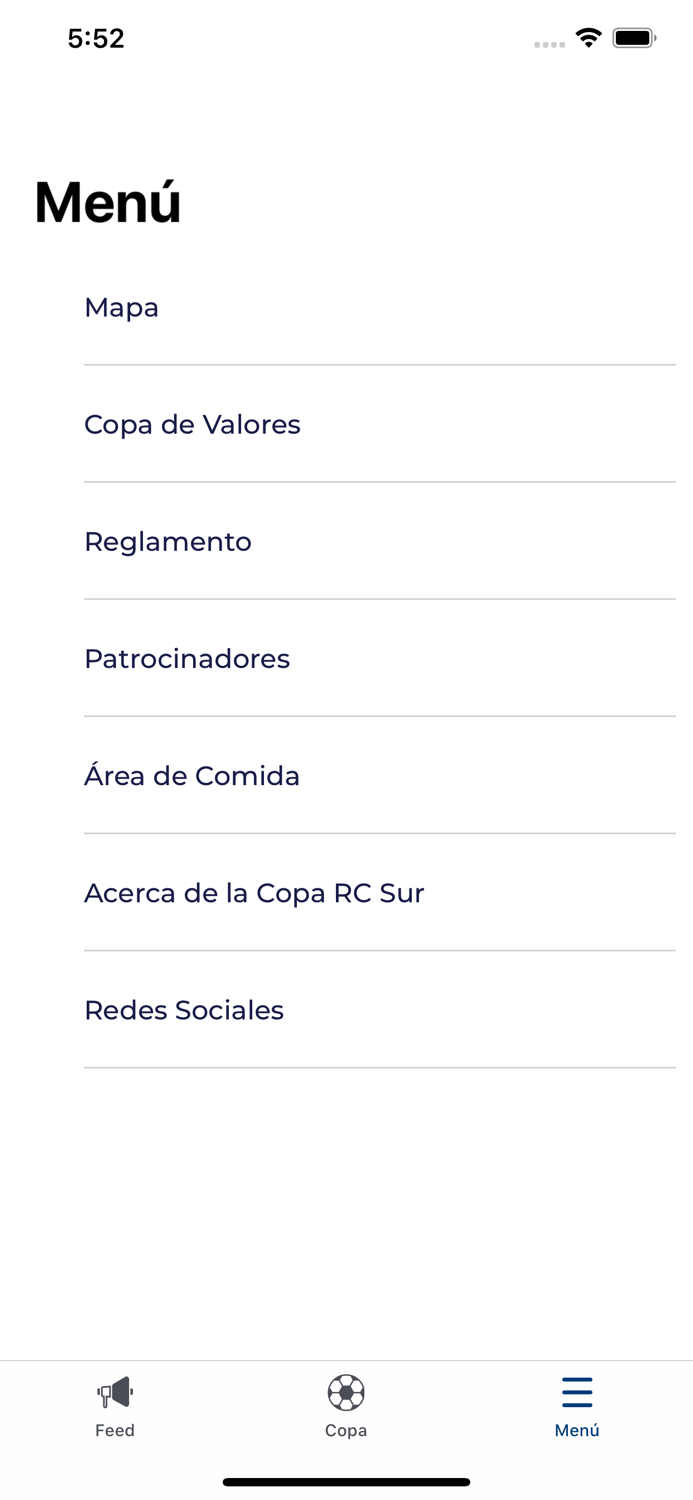This screenshot has width=693, height=1500.
Task: Tap the battery indicator icon
Action: pyautogui.click(x=634, y=37)
